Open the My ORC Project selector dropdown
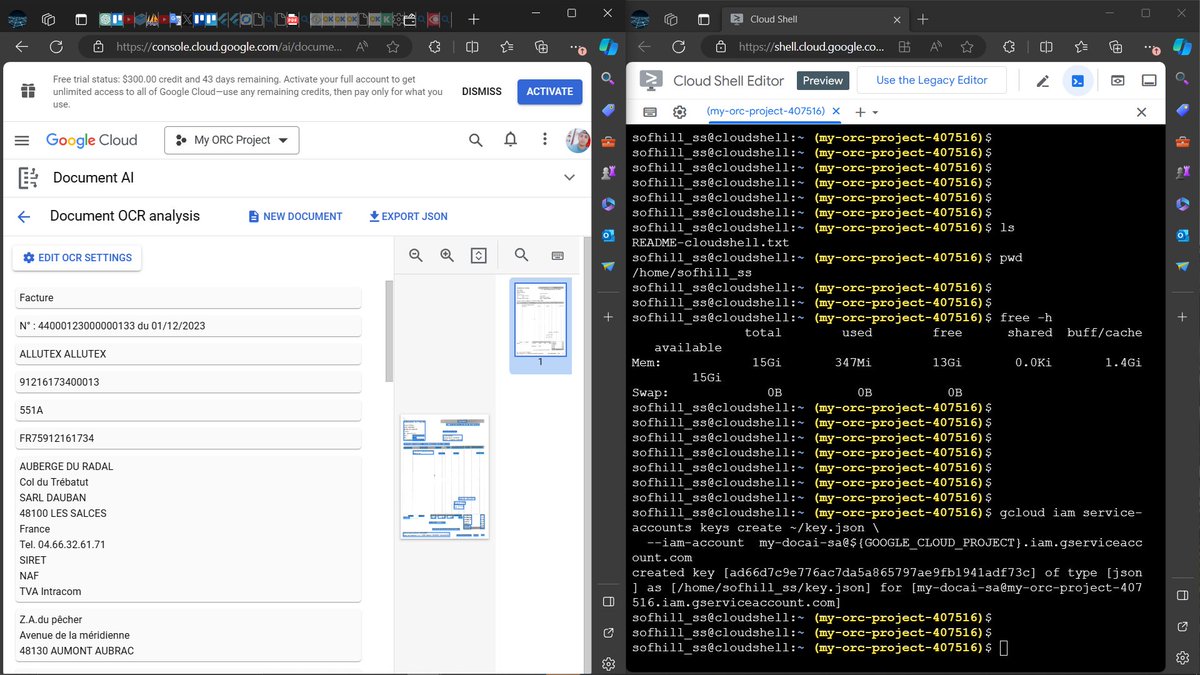Screen dimensions: 1200x675 click(x=231, y=140)
